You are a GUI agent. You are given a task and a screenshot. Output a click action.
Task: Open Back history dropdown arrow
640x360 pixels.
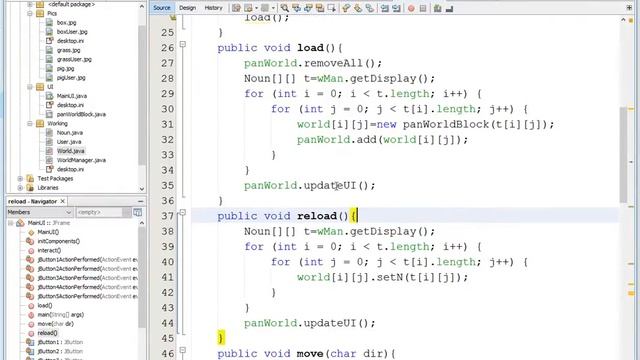coord(256,8)
